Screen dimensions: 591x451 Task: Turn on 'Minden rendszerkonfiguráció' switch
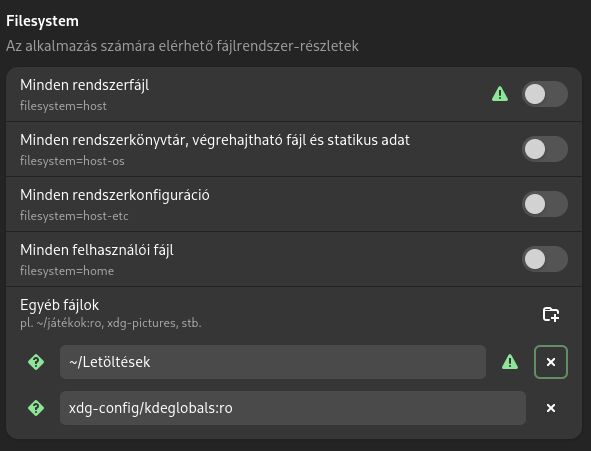(x=545, y=204)
